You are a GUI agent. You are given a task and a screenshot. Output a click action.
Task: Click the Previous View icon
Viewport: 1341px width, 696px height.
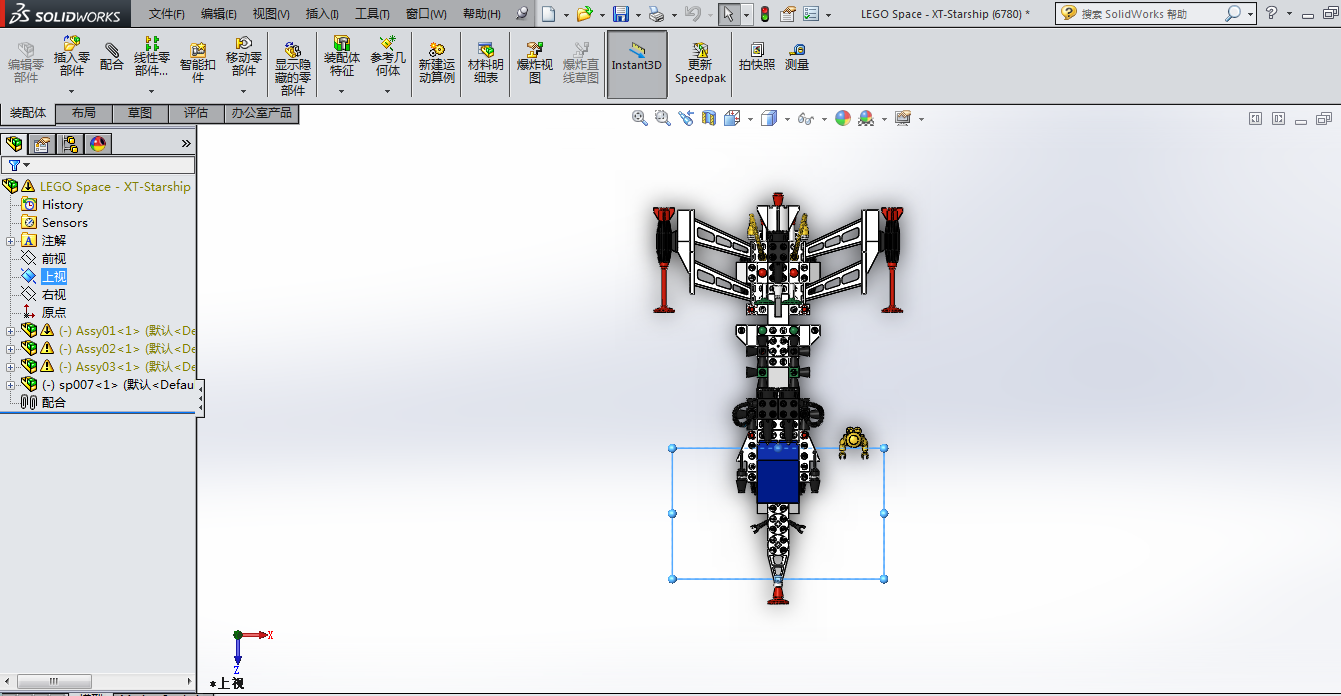(685, 118)
